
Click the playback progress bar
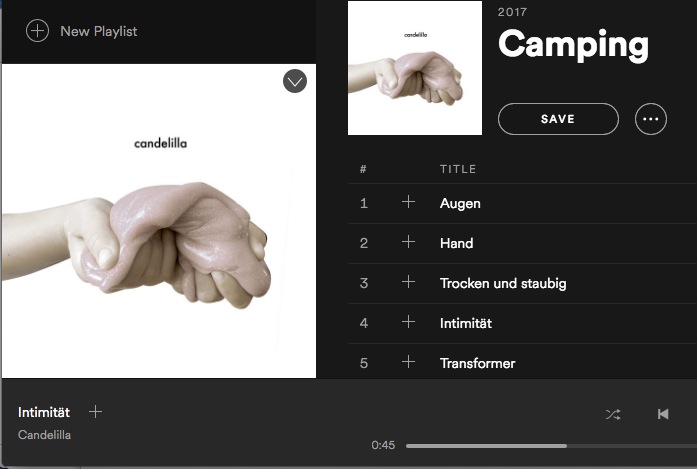(551, 445)
